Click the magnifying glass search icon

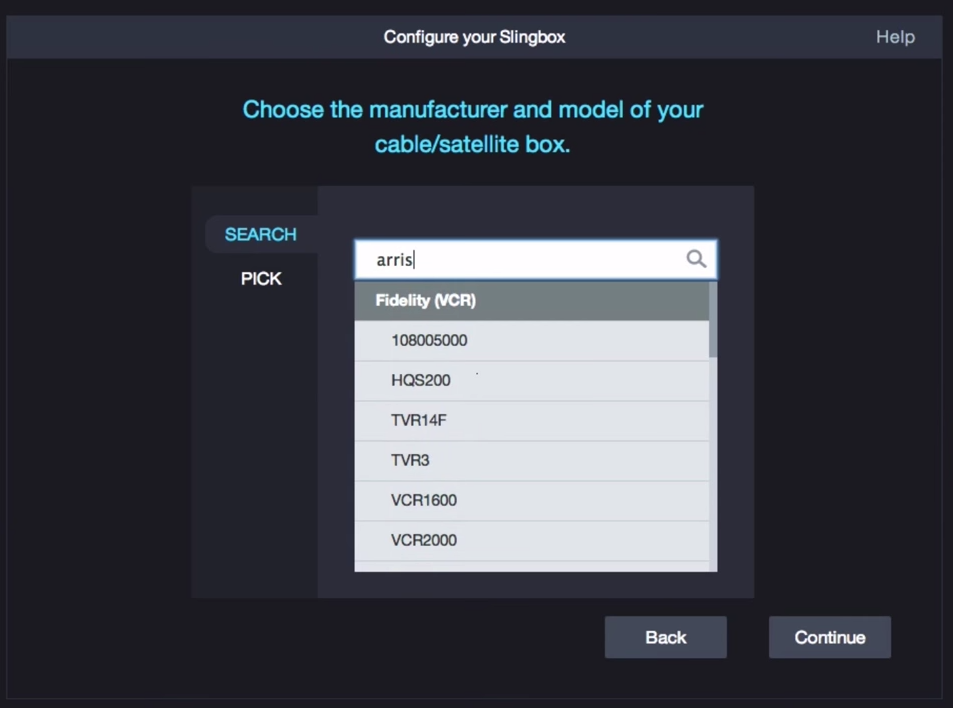(x=695, y=259)
